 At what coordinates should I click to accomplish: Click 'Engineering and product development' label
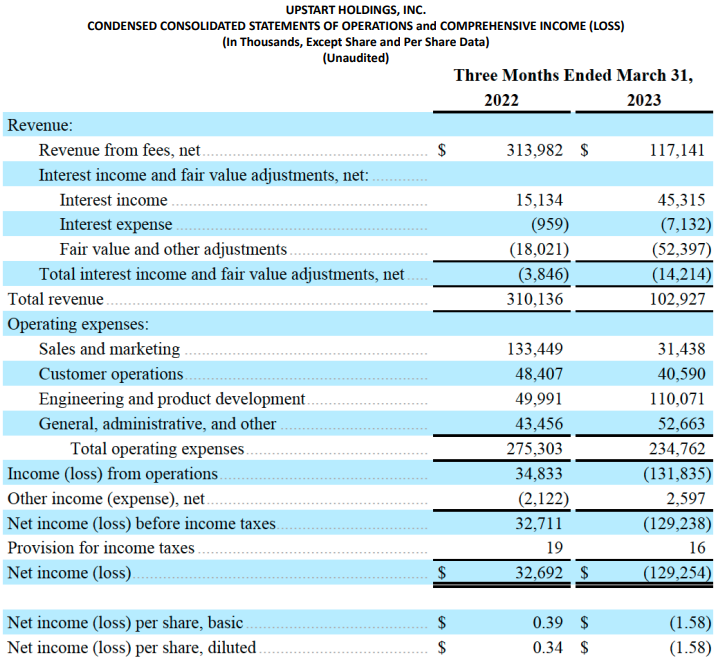172,399
